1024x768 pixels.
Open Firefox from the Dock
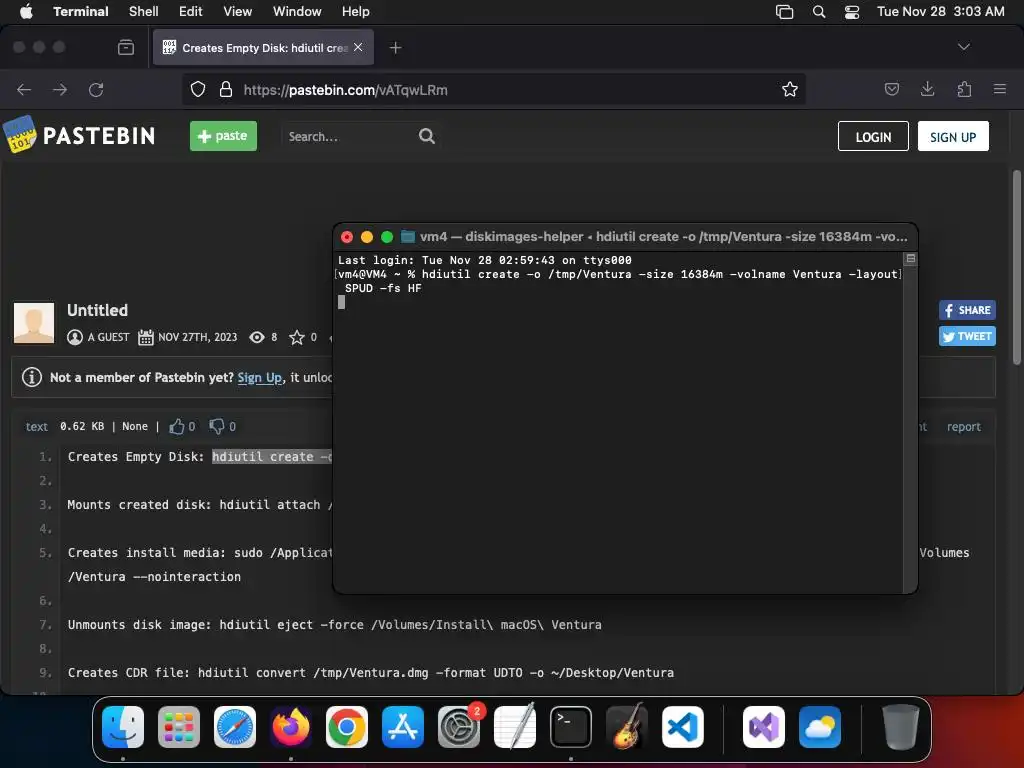click(x=291, y=727)
